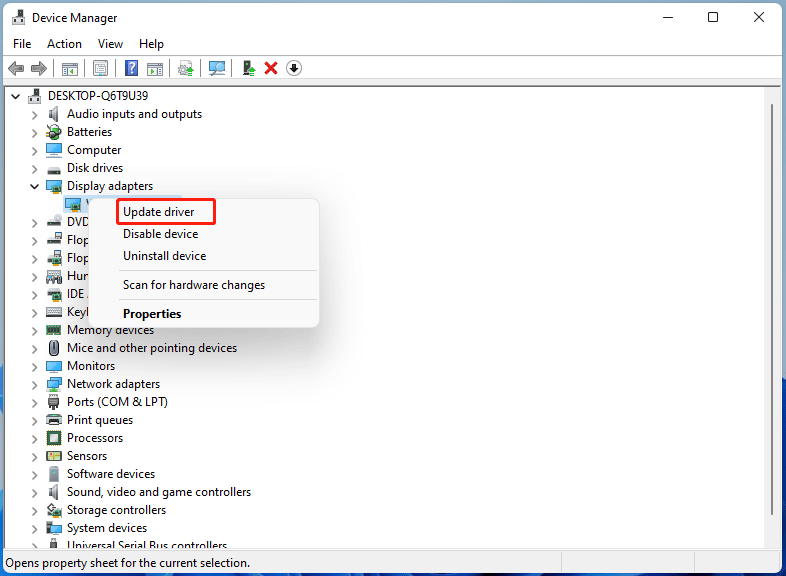Viewport: 786px width, 576px height.
Task: Open the Help menu
Action: 151,44
